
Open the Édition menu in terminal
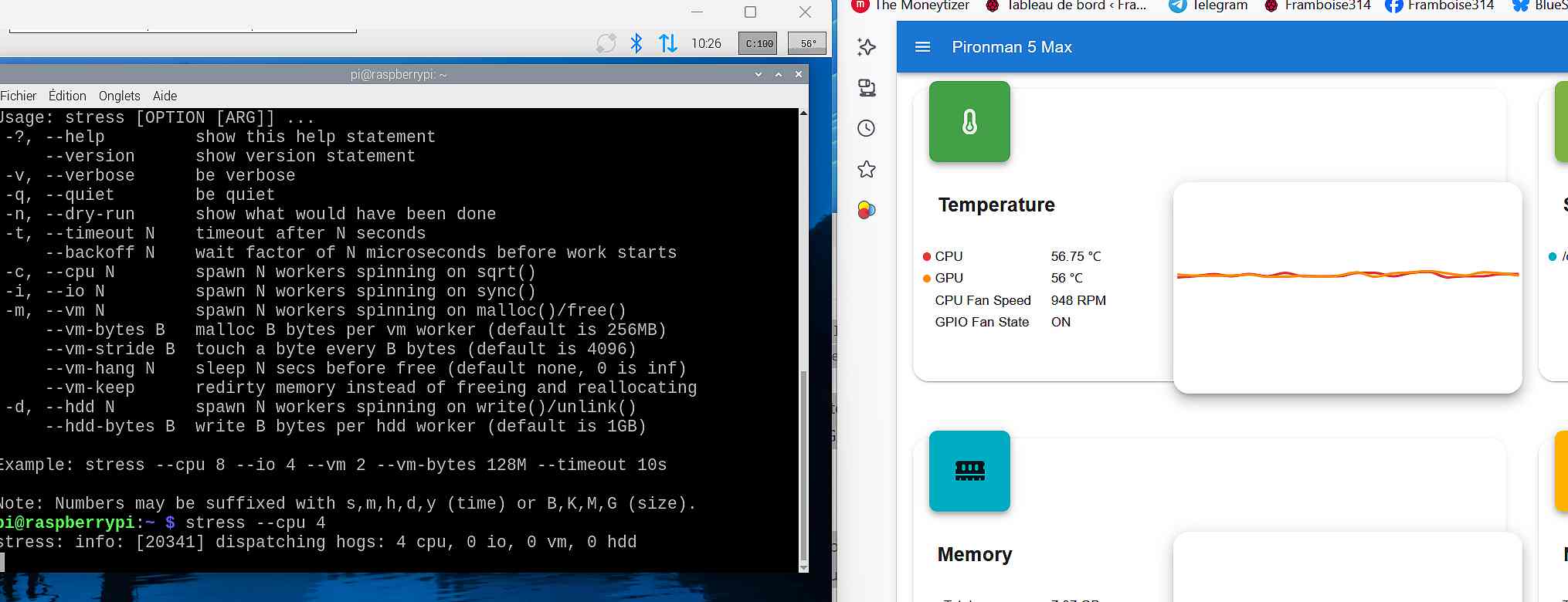click(x=67, y=96)
